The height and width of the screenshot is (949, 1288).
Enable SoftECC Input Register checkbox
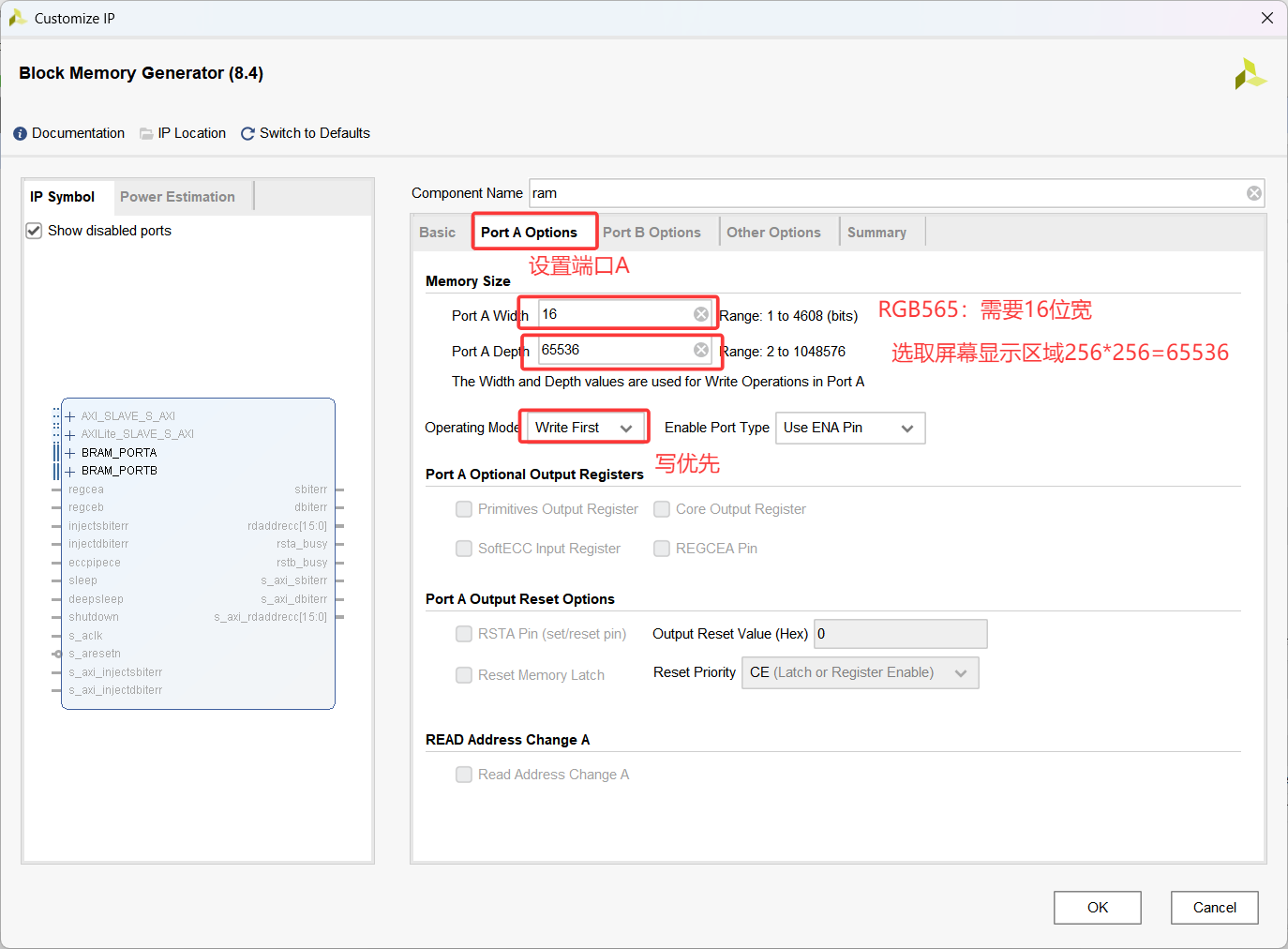point(464,549)
